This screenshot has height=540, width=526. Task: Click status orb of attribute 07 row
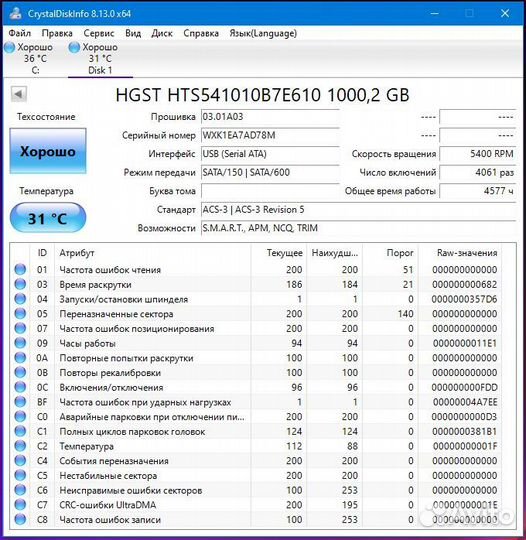pos(20,328)
